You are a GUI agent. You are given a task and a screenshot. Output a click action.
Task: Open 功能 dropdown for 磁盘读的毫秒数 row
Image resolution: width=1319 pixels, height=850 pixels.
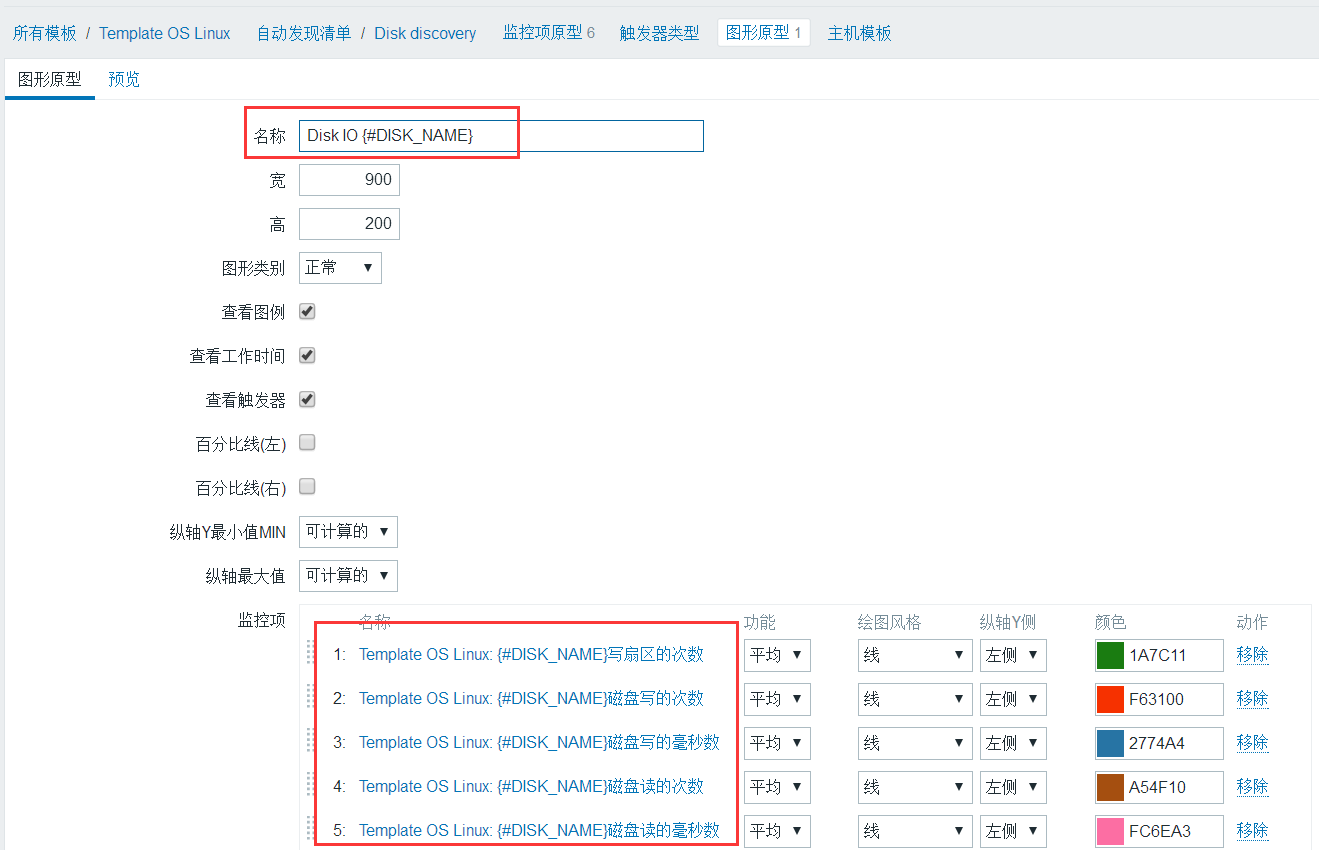pyautogui.click(x=777, y=831)
